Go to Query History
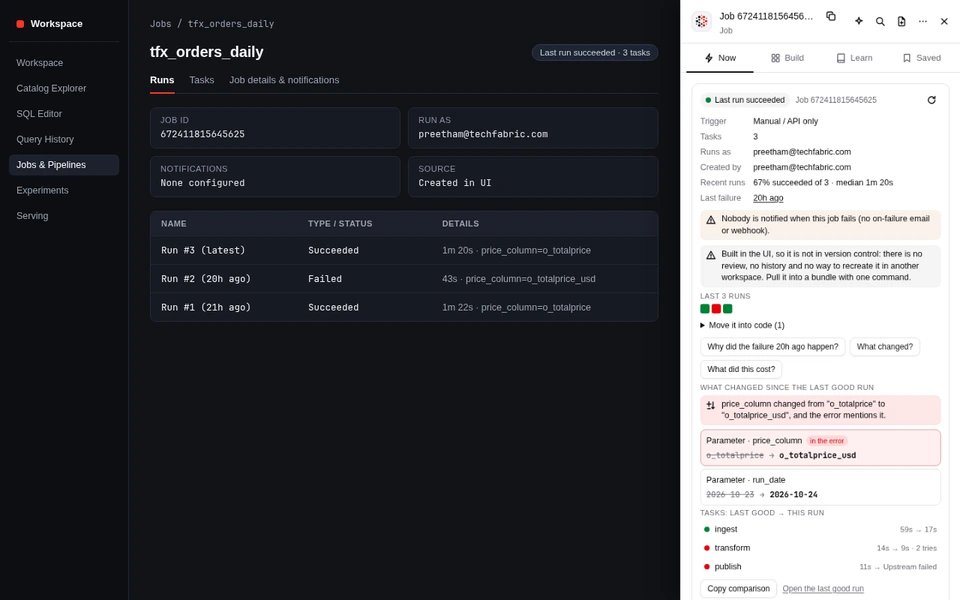Viewport: 960px width, 600px height. pos(64,140)
